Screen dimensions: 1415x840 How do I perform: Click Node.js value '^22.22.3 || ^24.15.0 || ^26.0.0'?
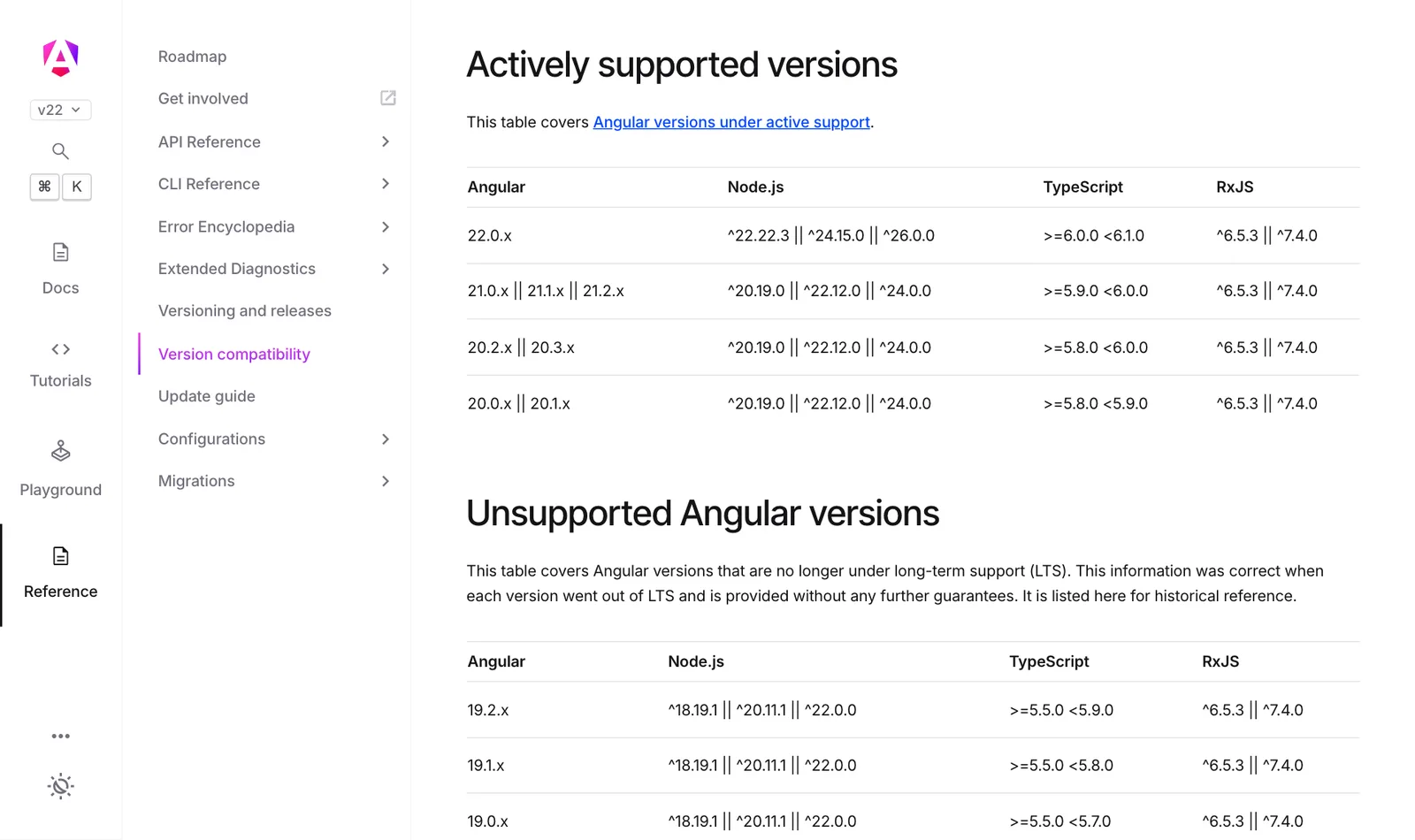coord(831,236)
